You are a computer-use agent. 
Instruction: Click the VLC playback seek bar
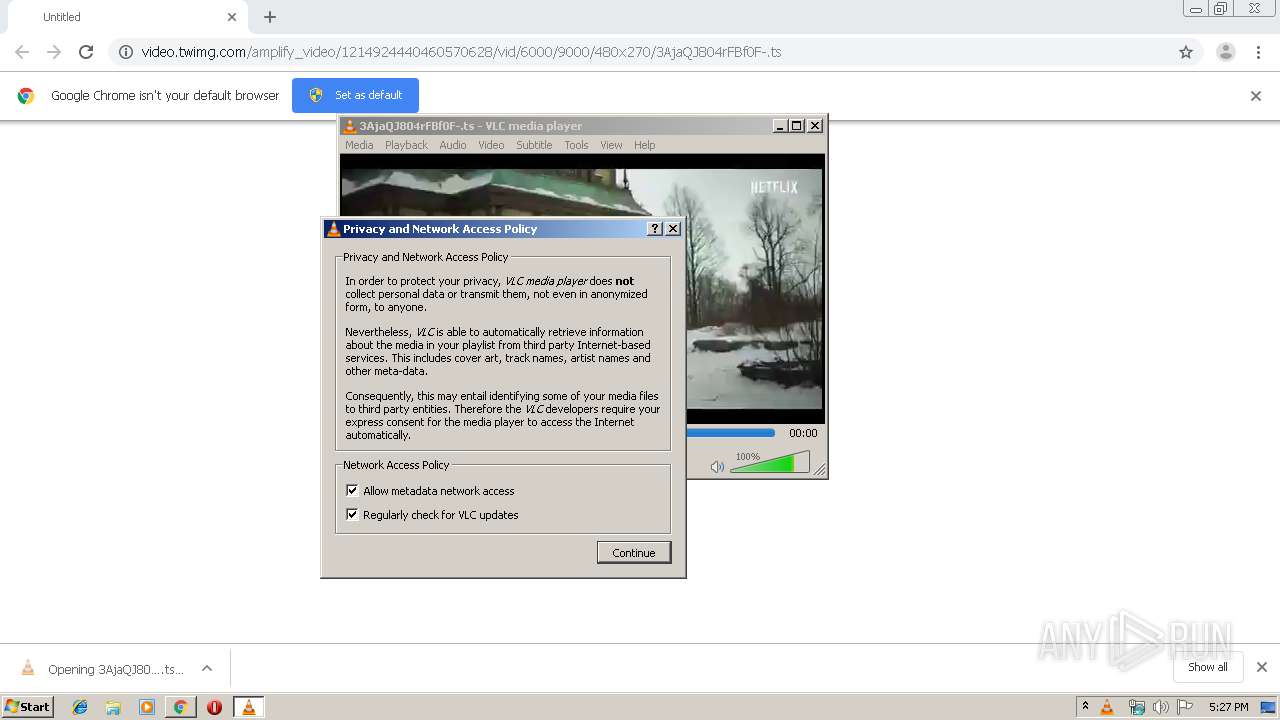point(730,433)
